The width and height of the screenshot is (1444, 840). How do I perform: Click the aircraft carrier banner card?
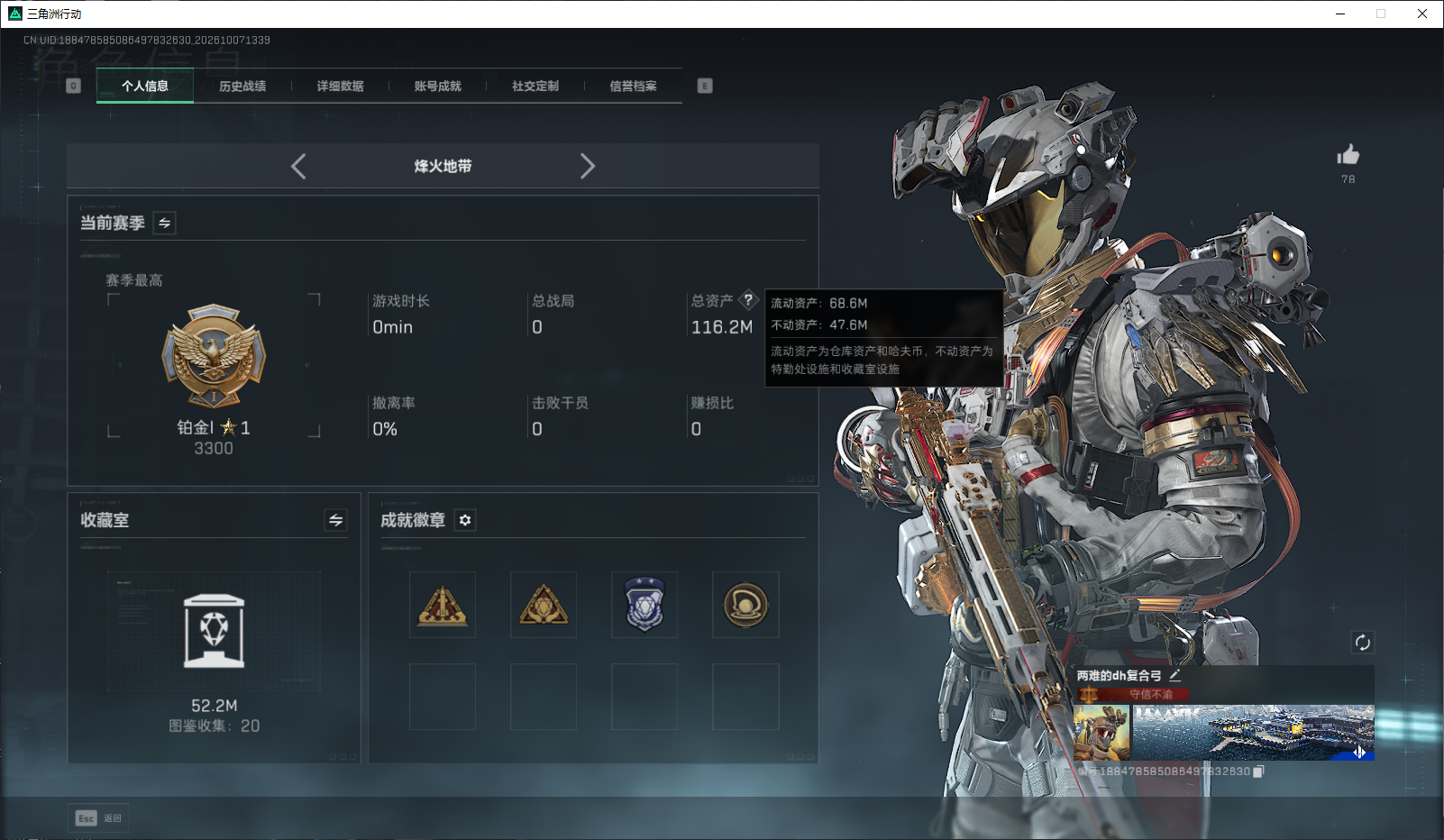tap(1254, 733)
